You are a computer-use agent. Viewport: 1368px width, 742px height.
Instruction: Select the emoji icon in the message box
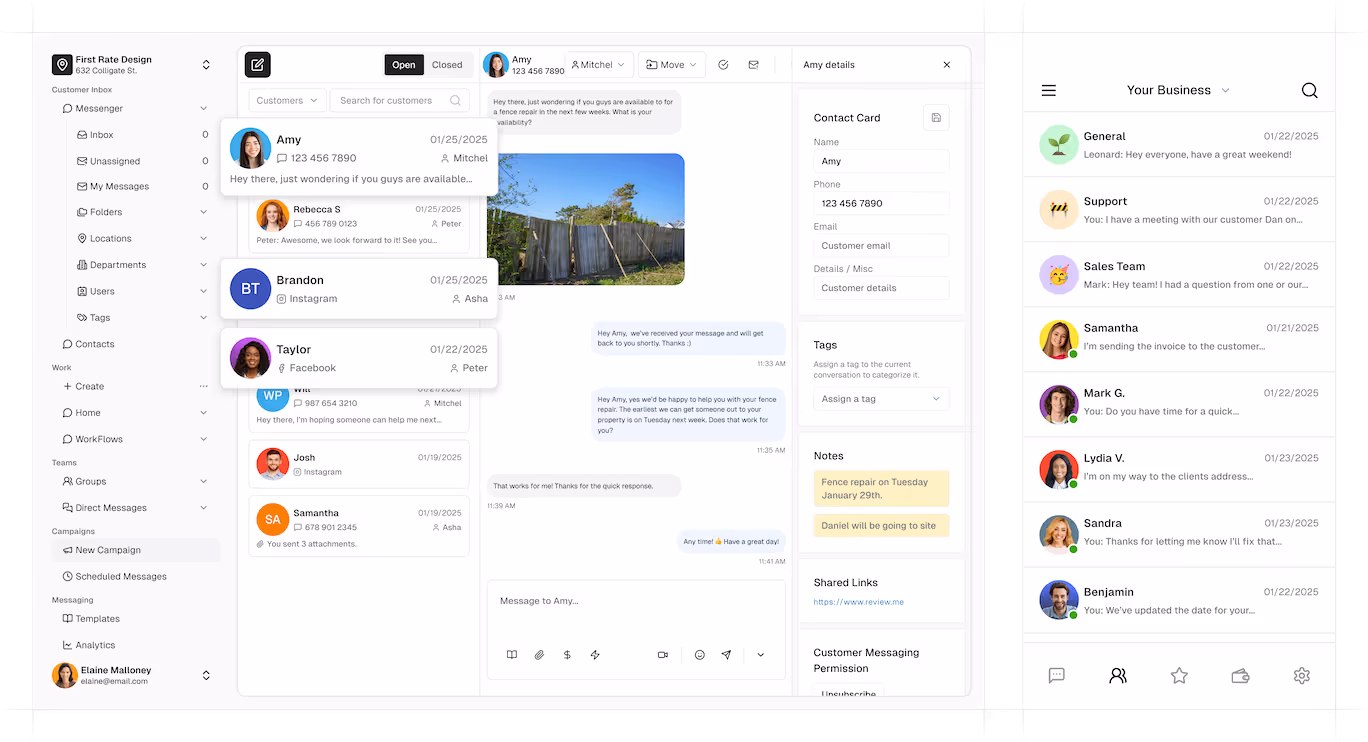699,654
